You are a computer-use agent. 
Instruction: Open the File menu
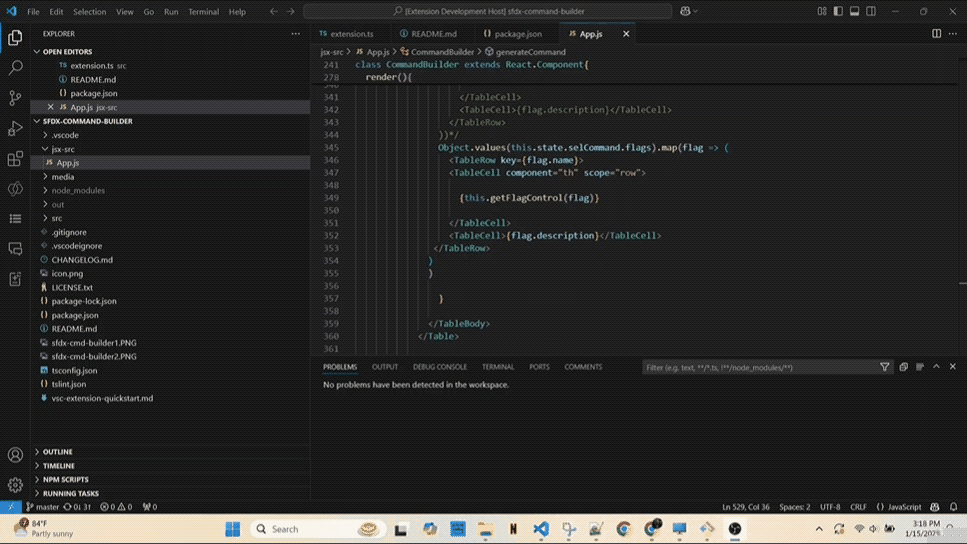[x=33, y=11]
